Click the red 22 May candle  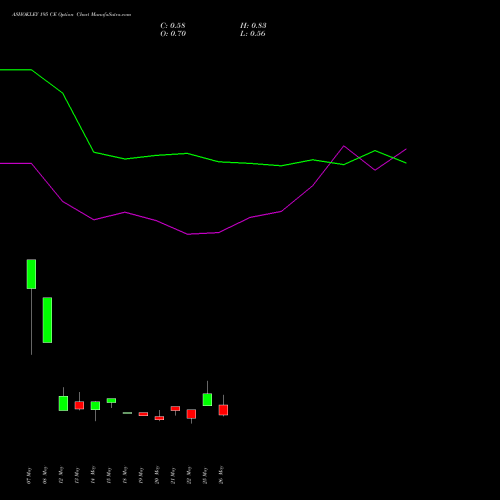click(x=191, y=414)
